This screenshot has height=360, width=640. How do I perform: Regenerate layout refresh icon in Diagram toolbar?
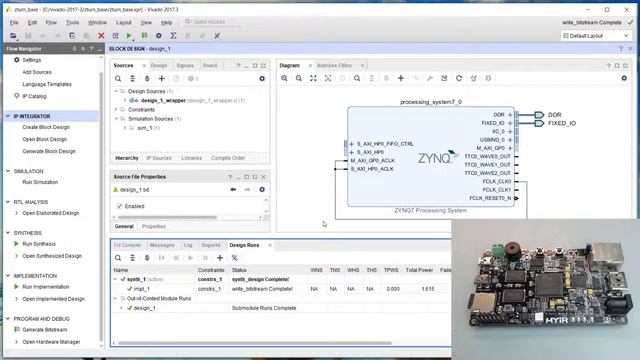[459, 78]
